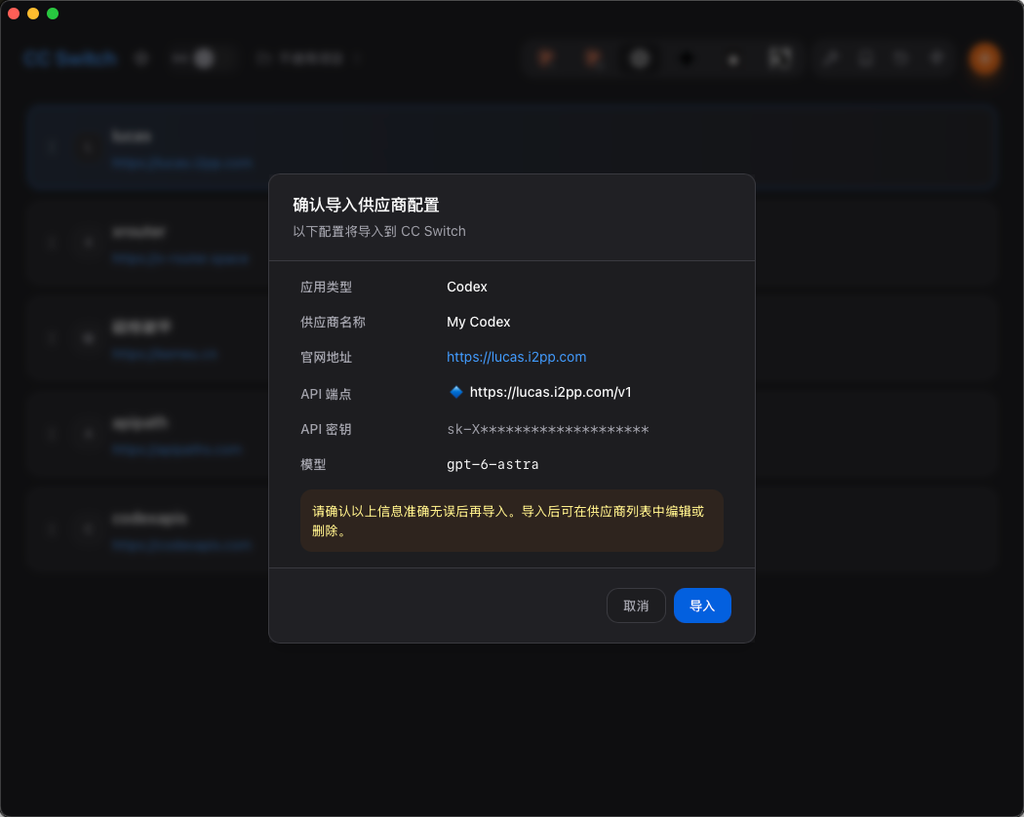Screen dimensions: 1024x817
Task: Click the 导入 button to import the configuration
Action: 702,605
